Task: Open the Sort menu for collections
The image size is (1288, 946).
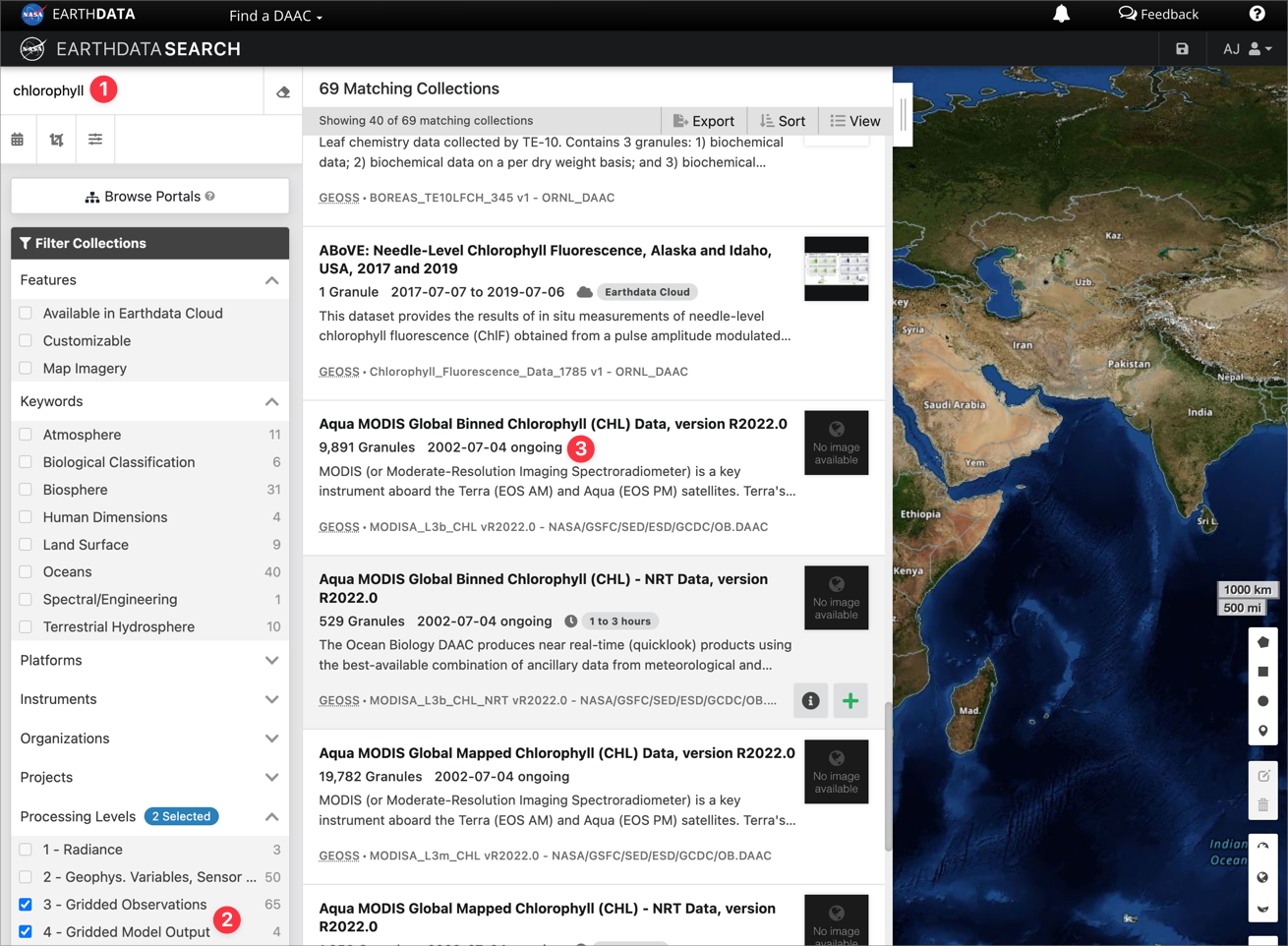Action: pos(783,121)
